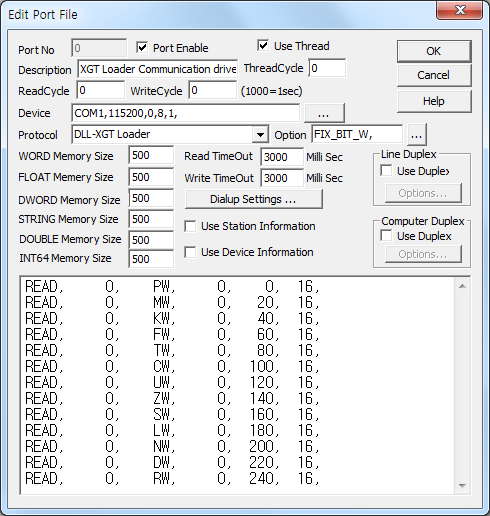
Task: Click the Device COM1 settings field
Action: coord(186,113)
